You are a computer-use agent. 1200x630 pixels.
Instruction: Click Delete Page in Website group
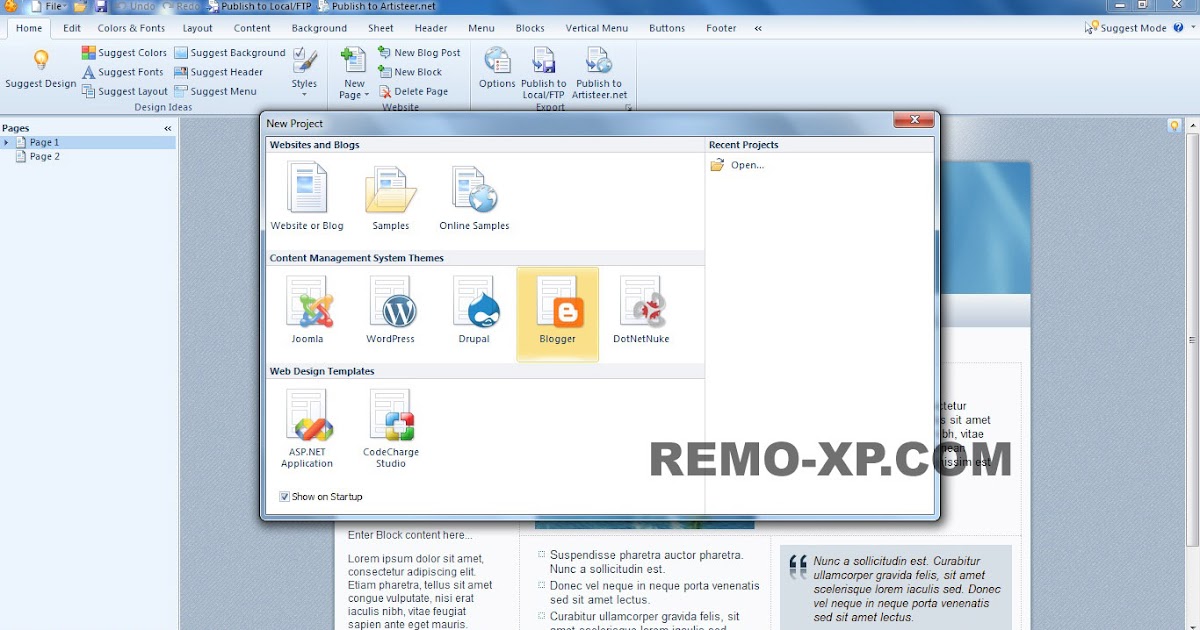[x=413, y=91]
